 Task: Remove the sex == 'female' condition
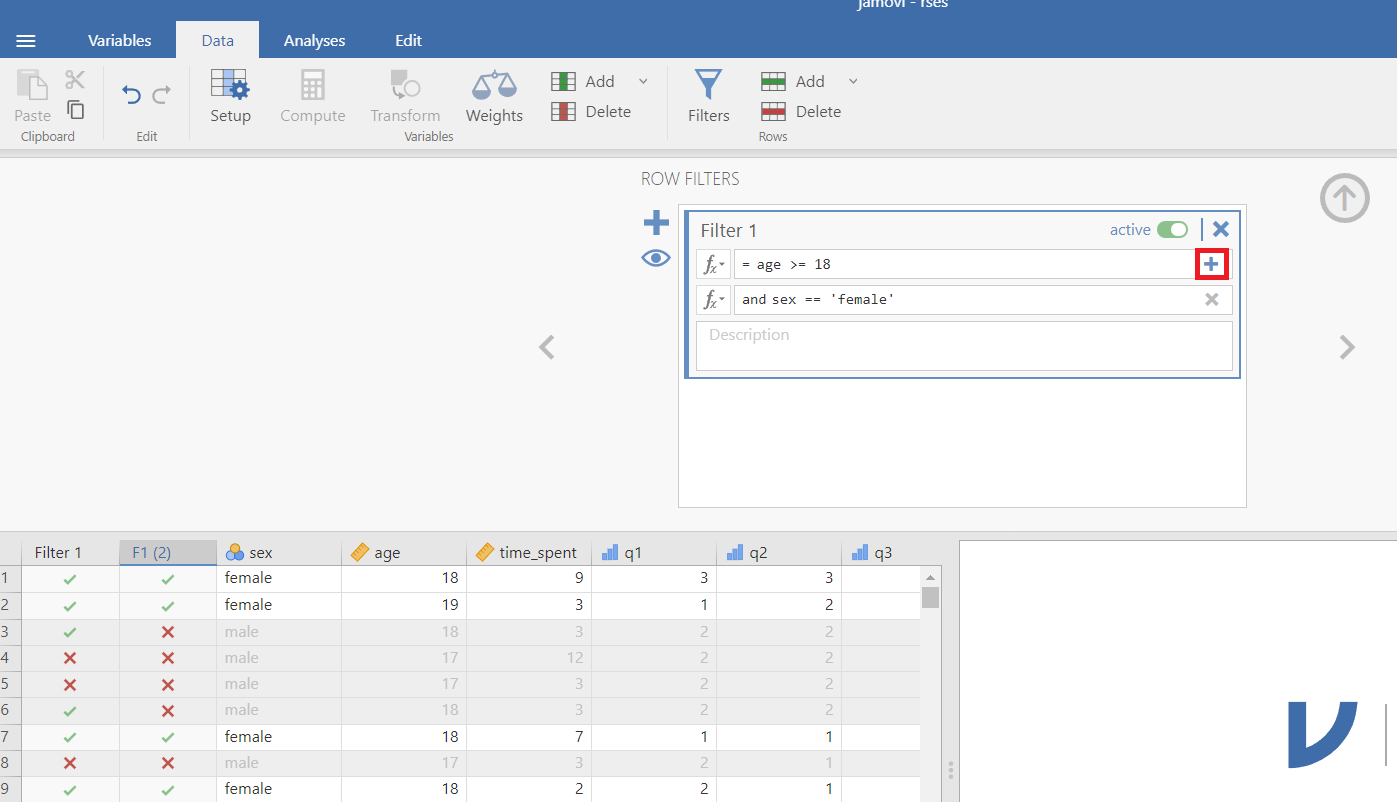(1211, 299)
